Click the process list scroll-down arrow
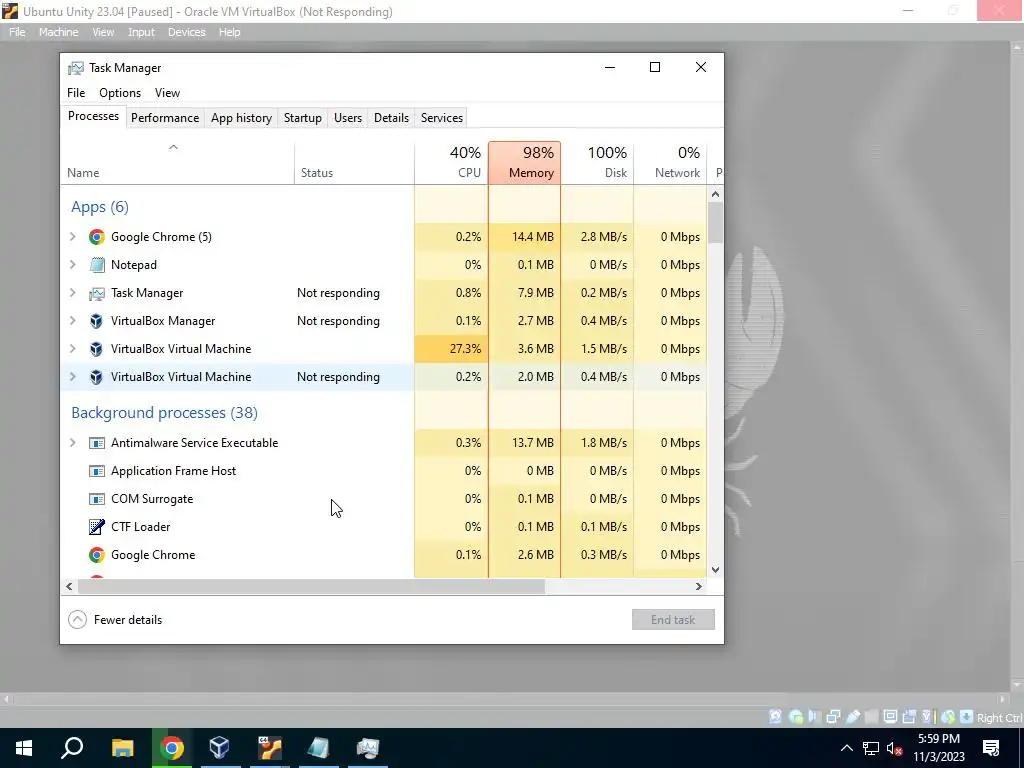Screen dimensions: 1024x768 (715, 569)
